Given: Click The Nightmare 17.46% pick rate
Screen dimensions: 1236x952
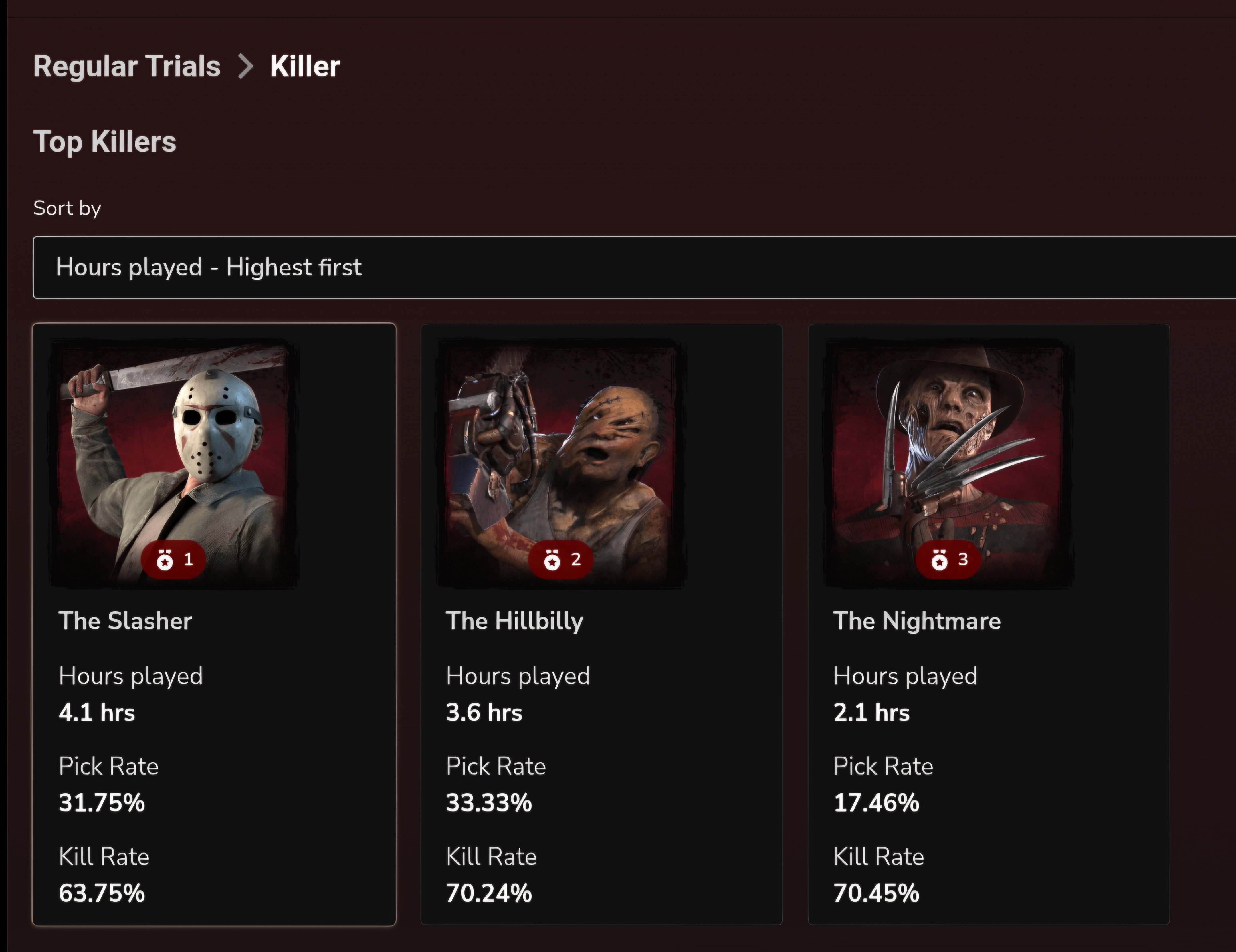Looking at the screenshot, I should pos(877,803).
